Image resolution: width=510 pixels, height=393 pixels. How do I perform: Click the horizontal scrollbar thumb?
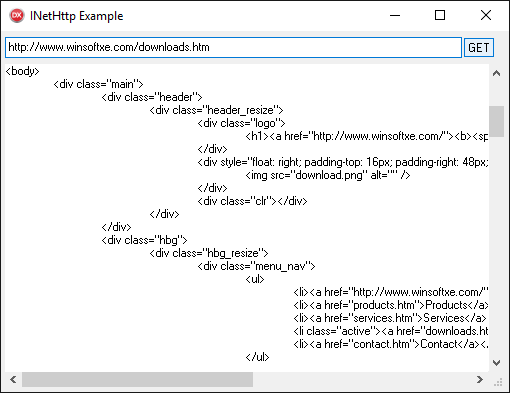(x=137, y=380)
